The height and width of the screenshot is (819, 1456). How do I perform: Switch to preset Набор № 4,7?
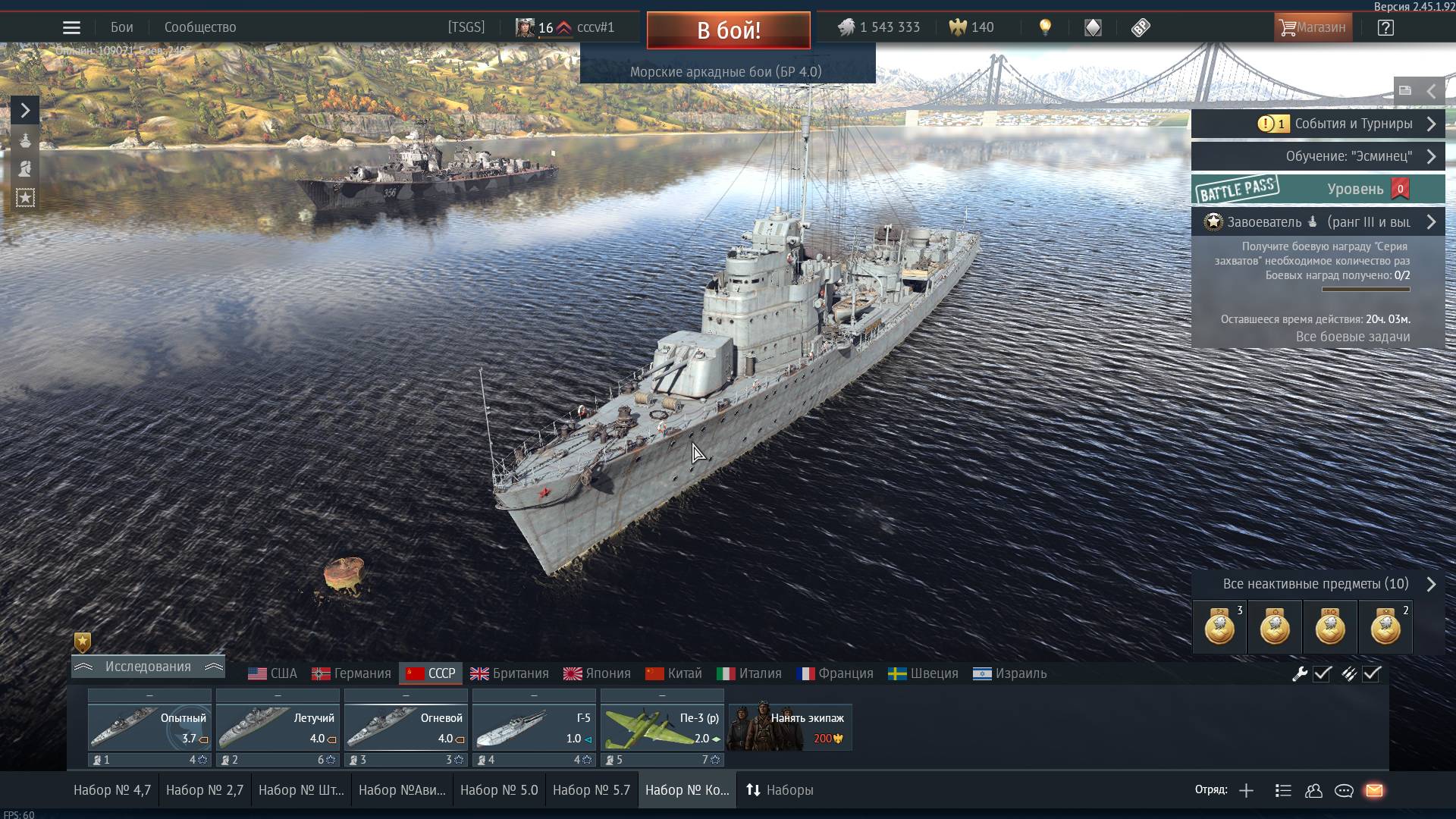click(112, 790)
